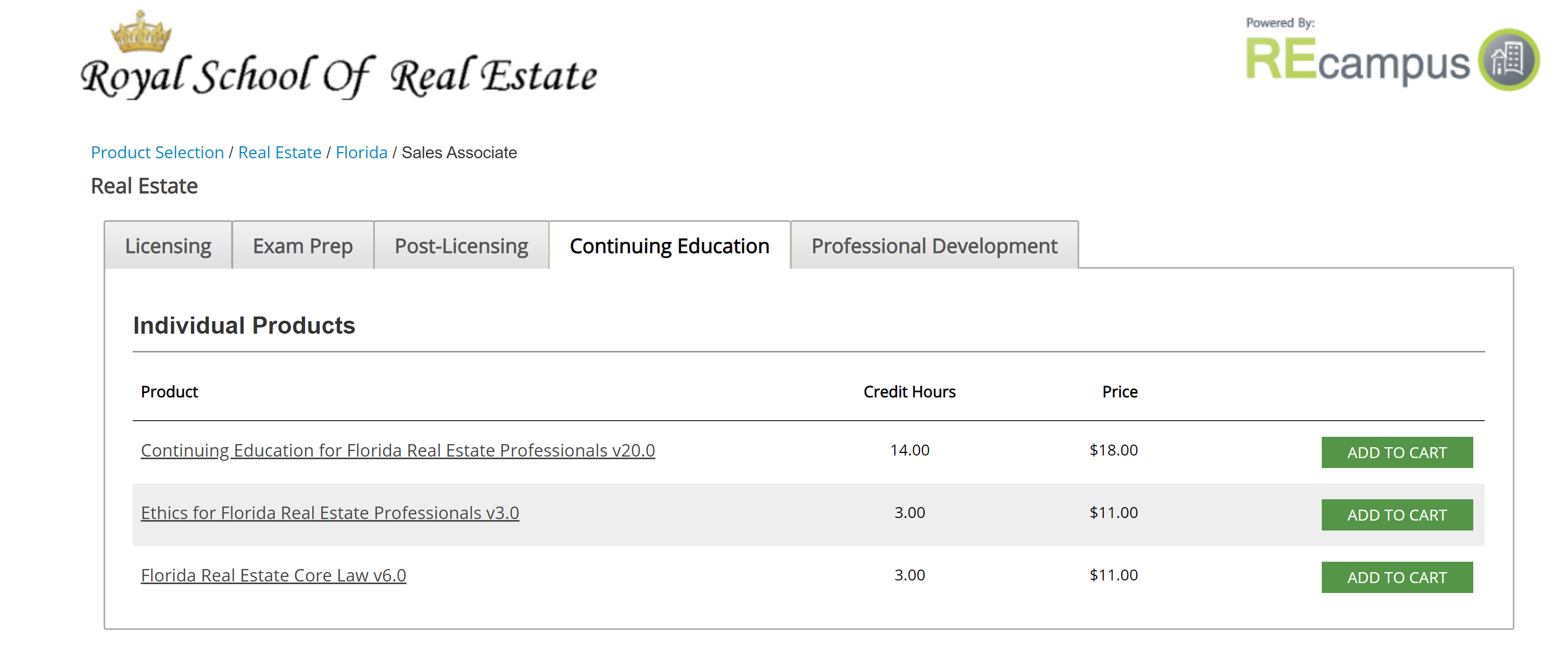Open the Licensing tab
The width and height of the screenshot is (1568, 657).
point(168,245)
